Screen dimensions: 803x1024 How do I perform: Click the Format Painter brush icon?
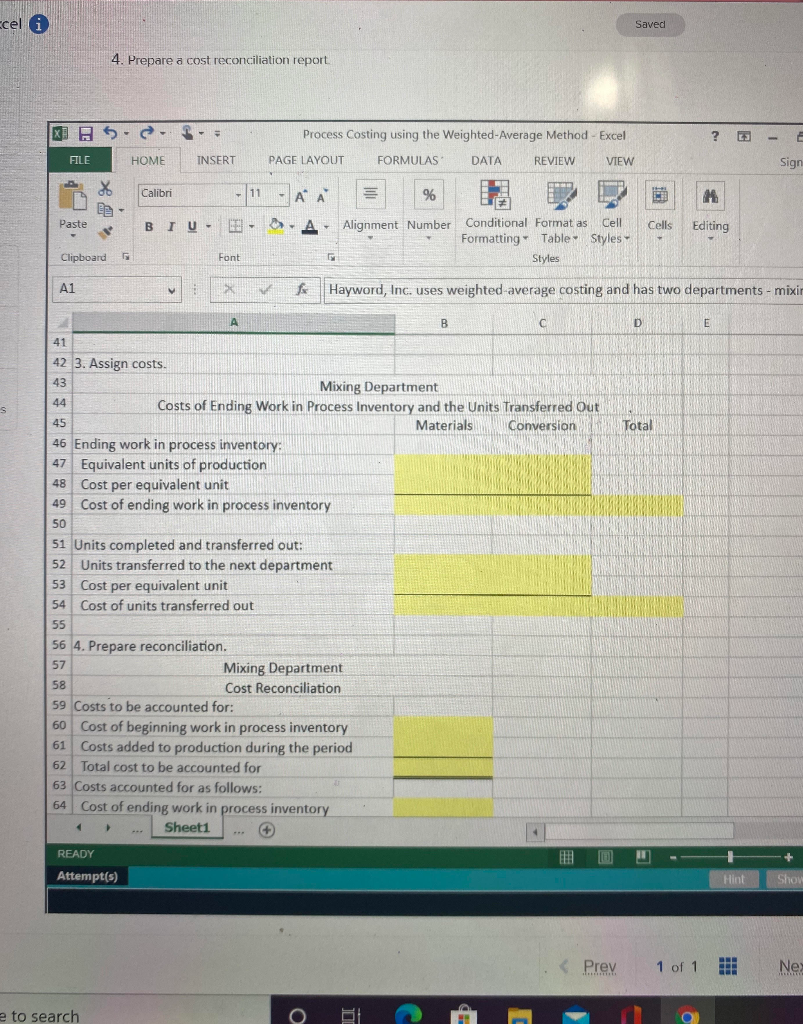pos(105,231)
